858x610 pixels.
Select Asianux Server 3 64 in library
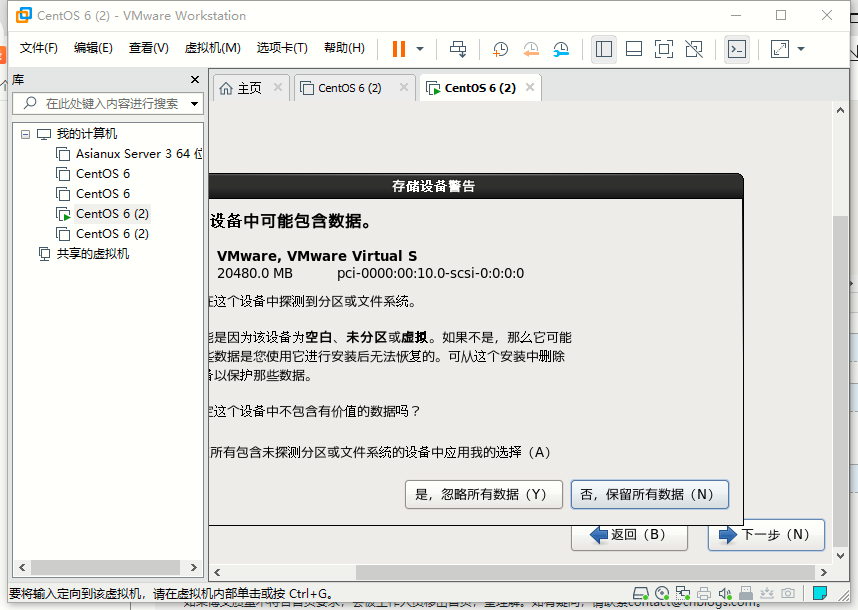pyautogui.click(x=129, y=154)
